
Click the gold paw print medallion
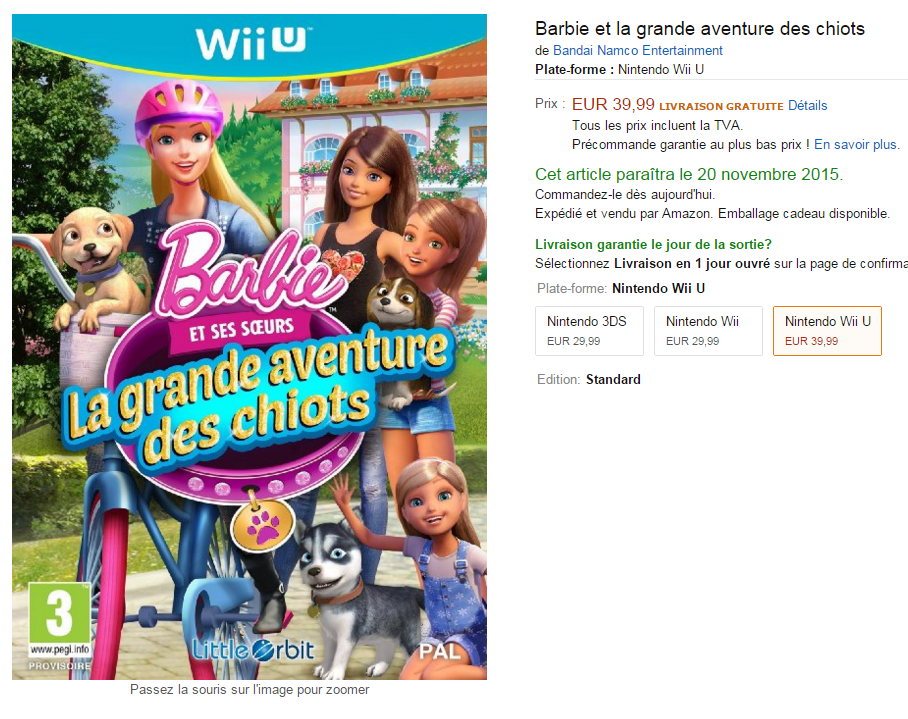click(x=263, y=526)
